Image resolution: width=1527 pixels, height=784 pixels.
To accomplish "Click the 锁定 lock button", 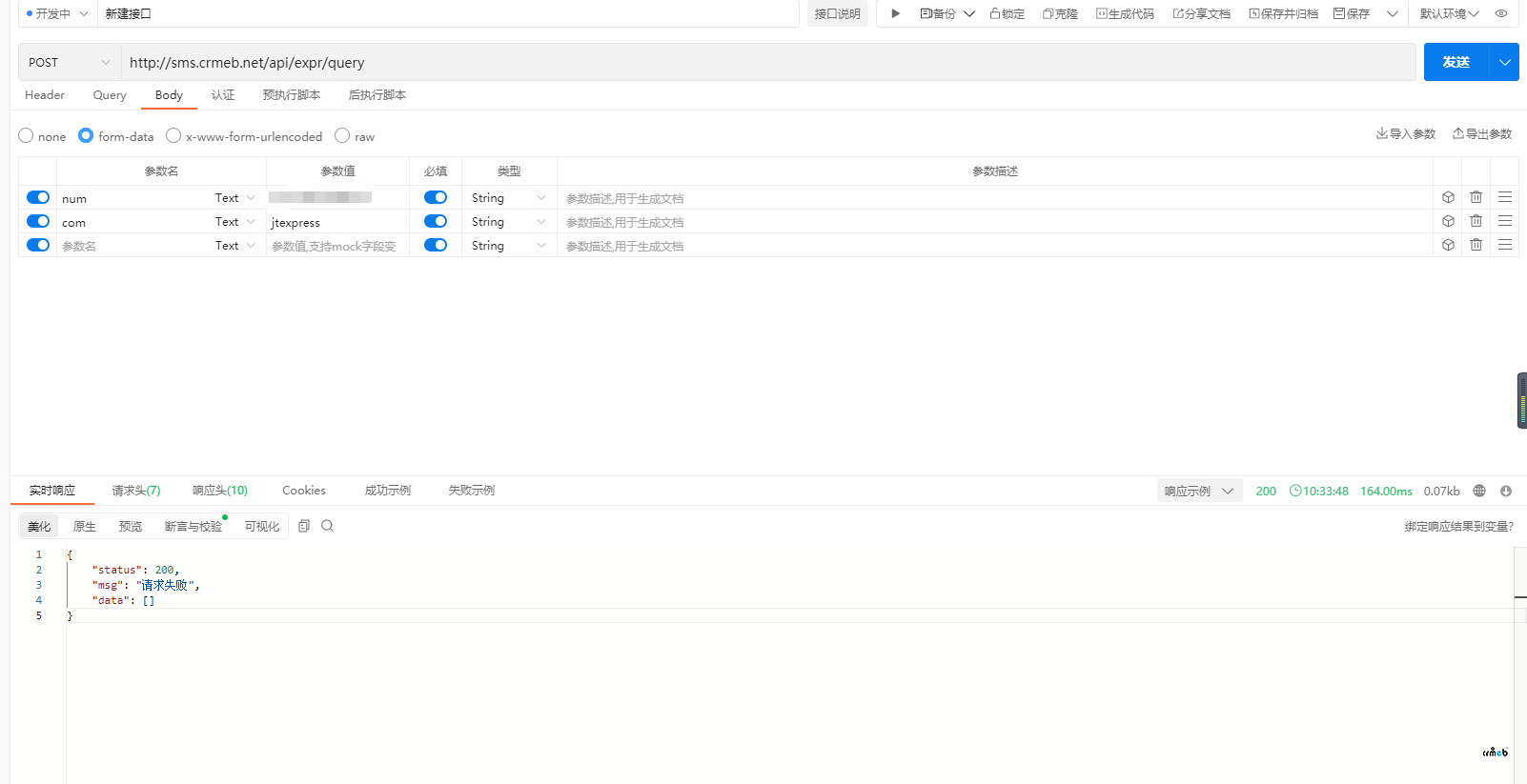I will [1007, 13].
